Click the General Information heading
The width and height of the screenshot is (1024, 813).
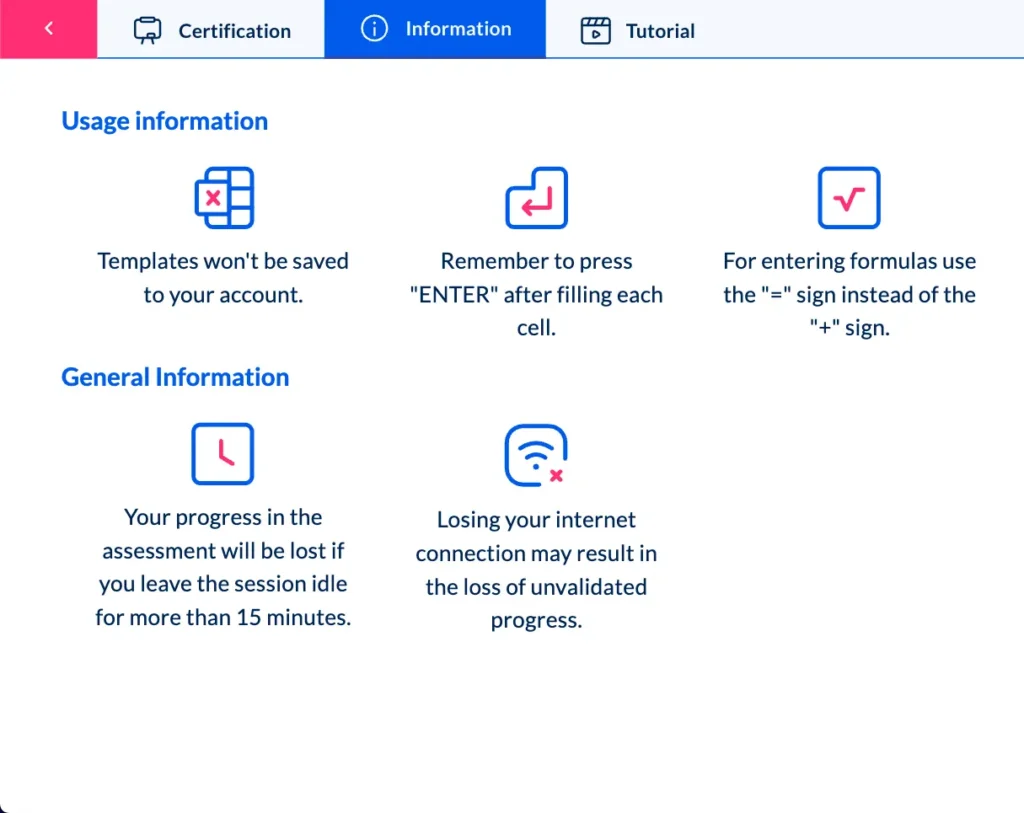(175, 376)
